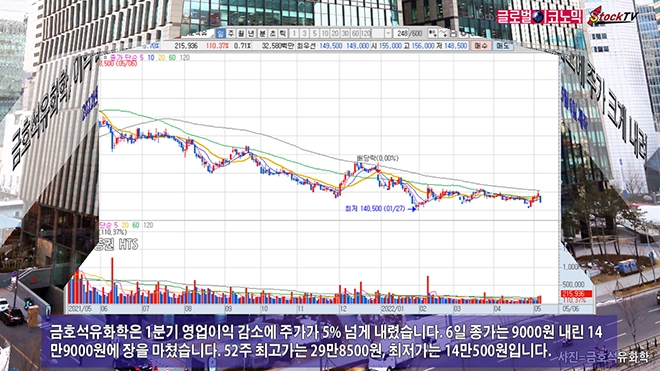The image size is (660, 371).
Task: Click the 20-day volume average legend
Action: [125, 225]
